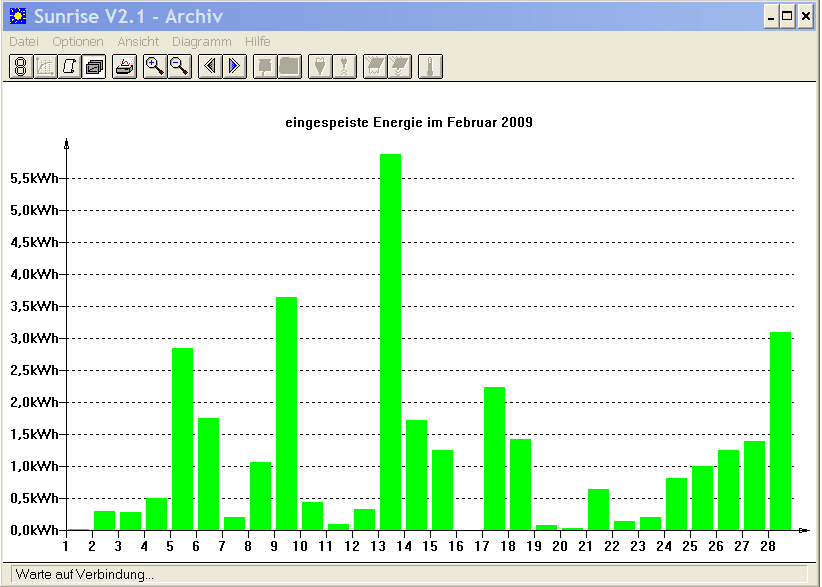Image resolution: width=822 pixels, height=587 pixels.
Task: Go to next month with right arrow
Action: 235,67
